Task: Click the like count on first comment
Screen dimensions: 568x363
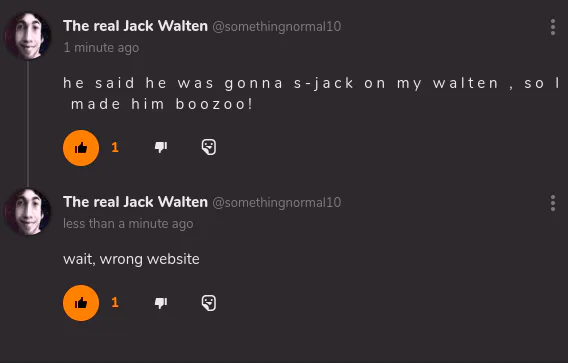Action: 115,147
